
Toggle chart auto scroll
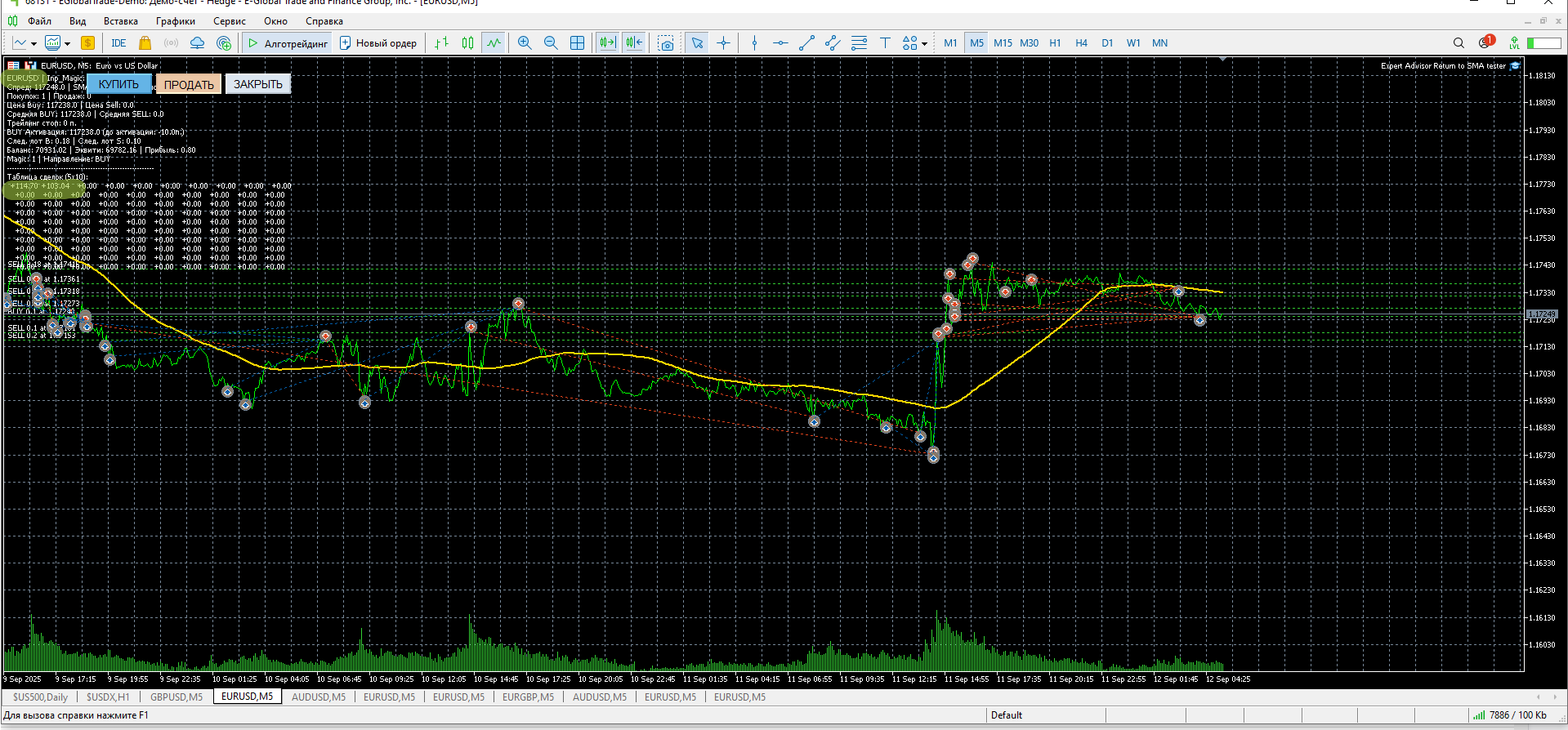coord(607,43)
